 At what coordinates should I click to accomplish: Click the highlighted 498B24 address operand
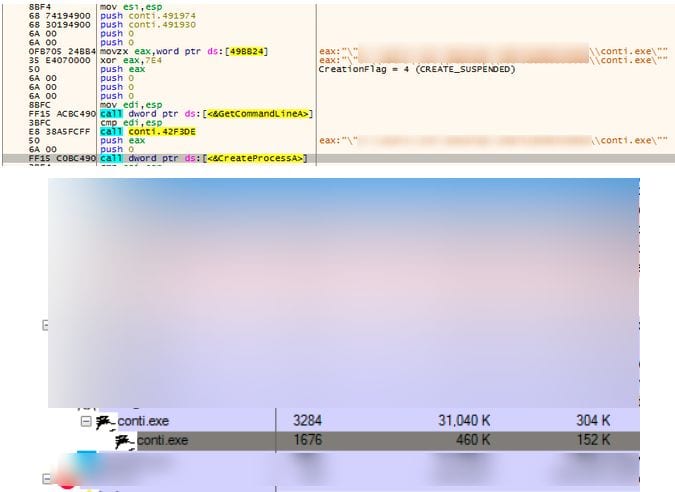coord(246,51)
